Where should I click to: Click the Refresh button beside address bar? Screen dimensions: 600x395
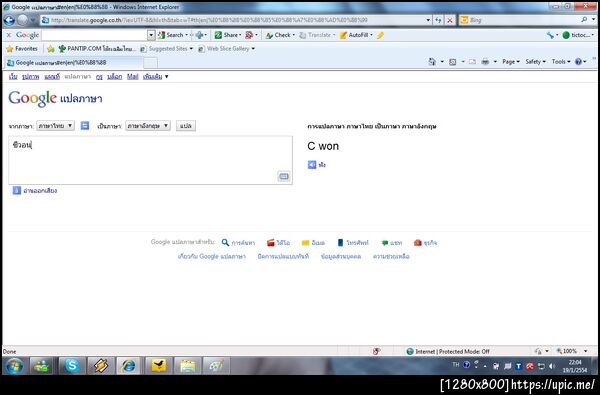[x=439, y=20]
